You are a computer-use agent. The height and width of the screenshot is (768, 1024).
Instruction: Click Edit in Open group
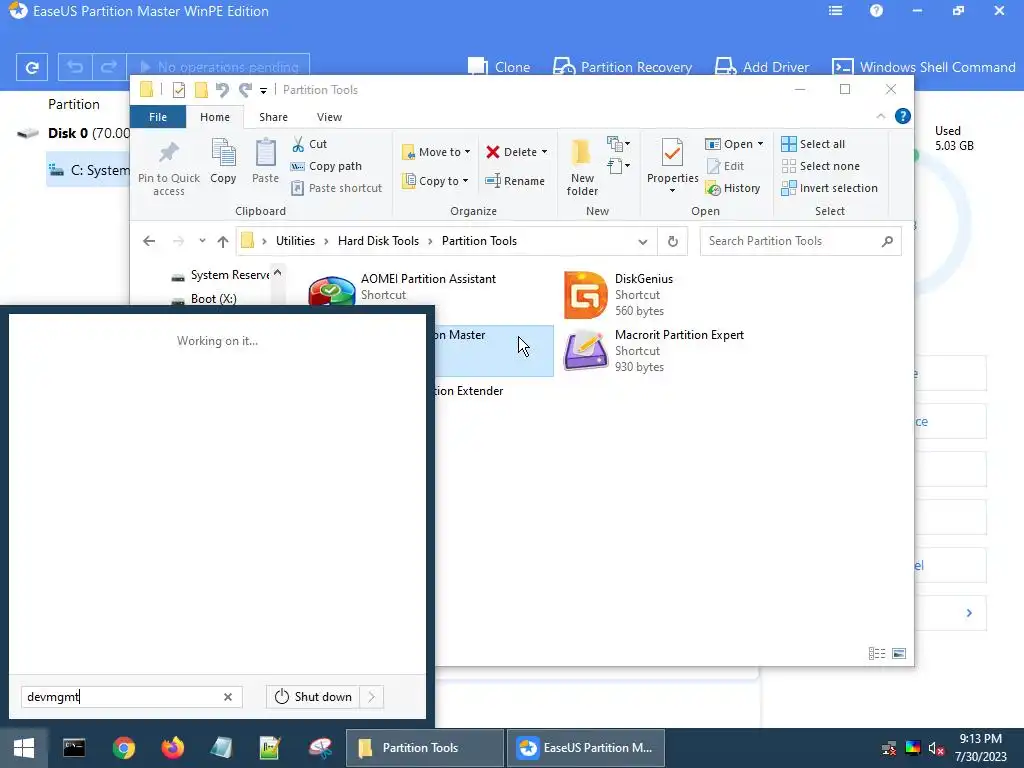click(x=725, y=166)
